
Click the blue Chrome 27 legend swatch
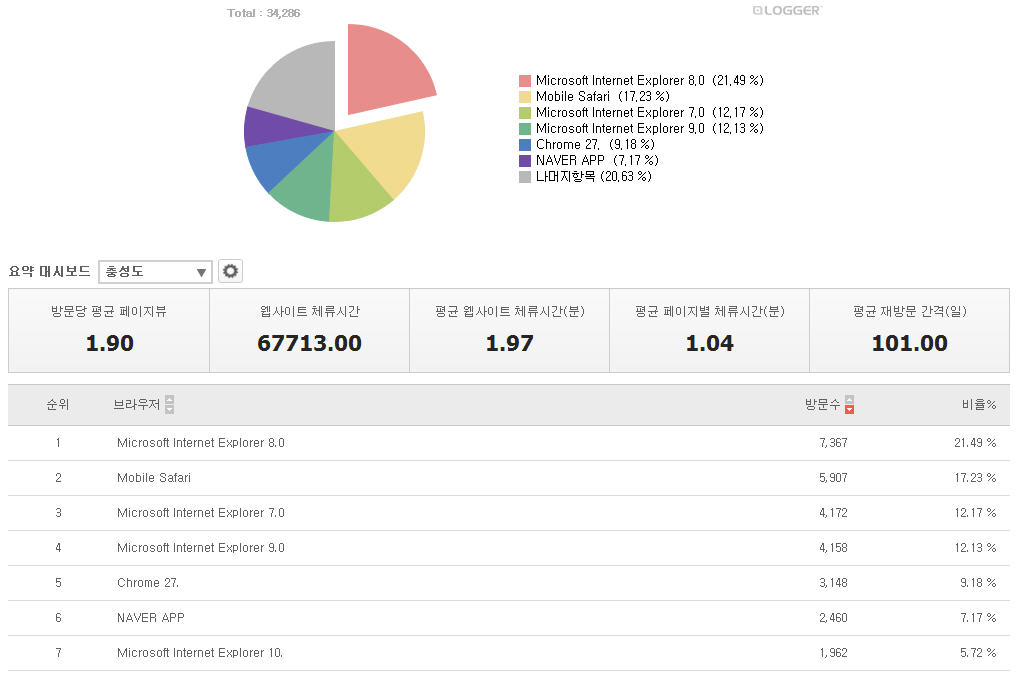[525, 145]
